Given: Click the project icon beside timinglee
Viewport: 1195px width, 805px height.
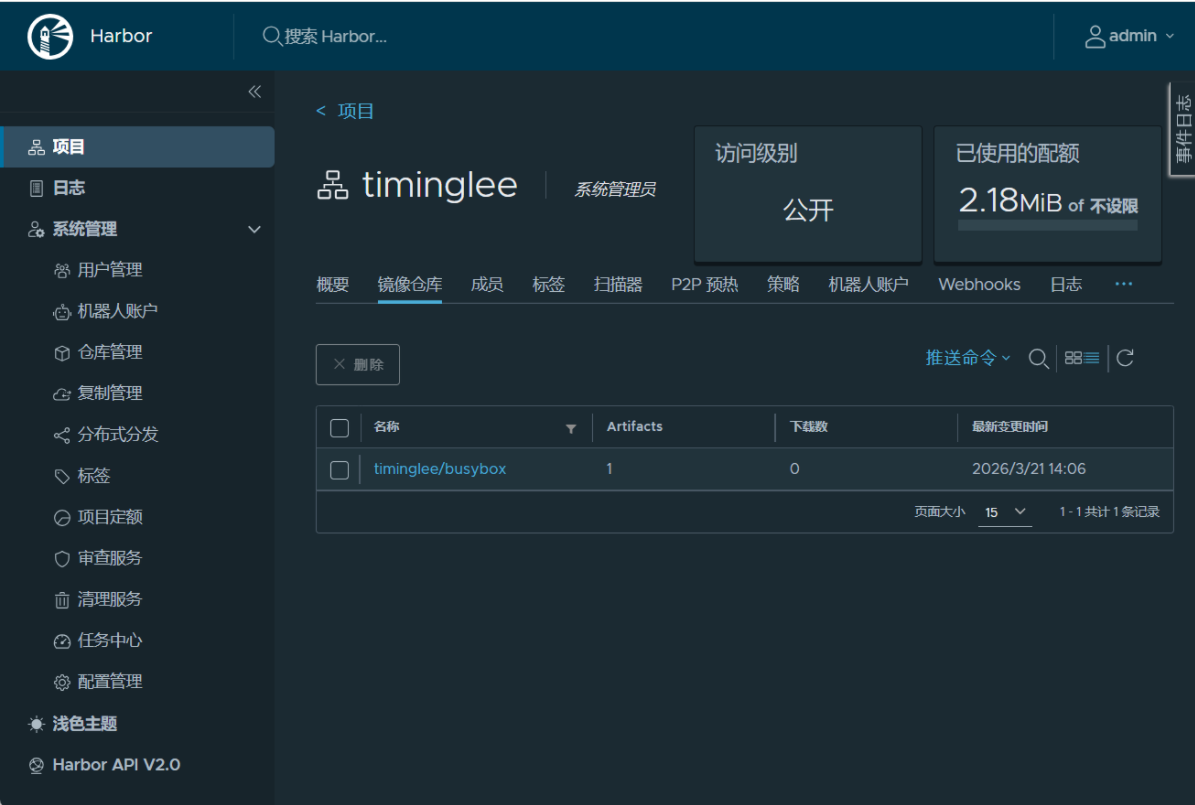Looking at the screenshot, I should [x=332, y=185].
